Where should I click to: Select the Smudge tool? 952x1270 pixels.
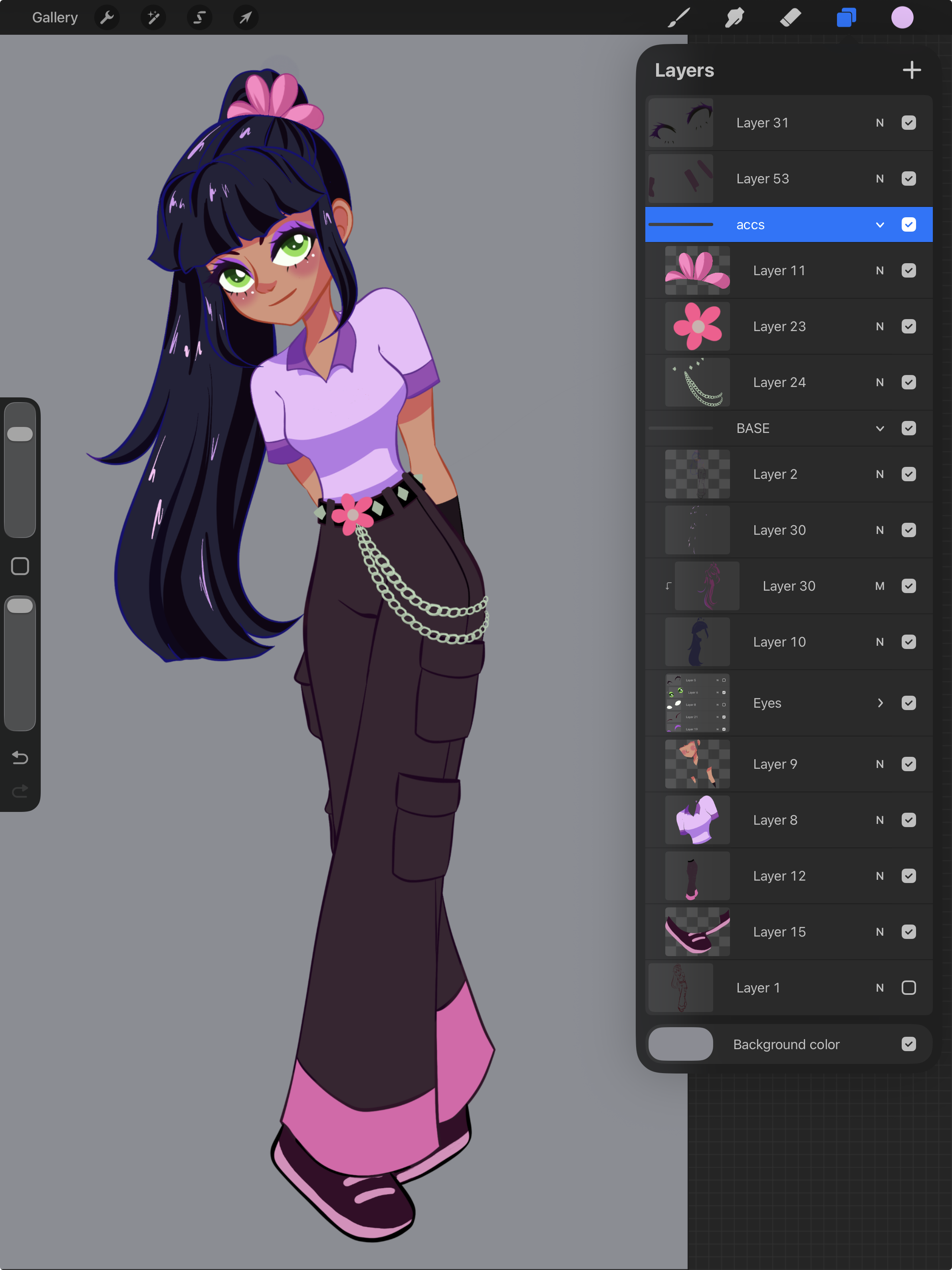pos(734,17)
